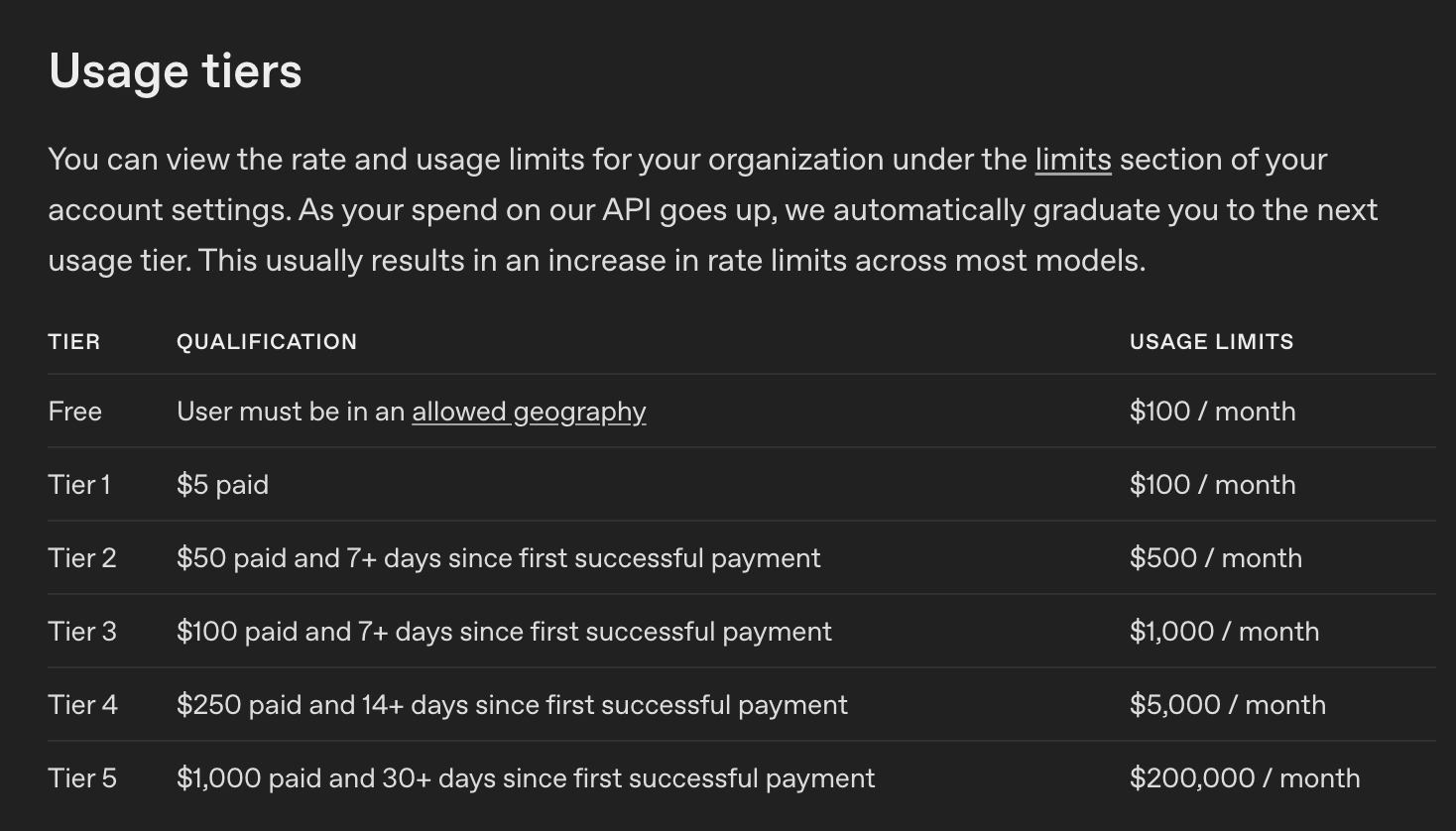Screen dimensions: 1456x831
Task: Select the "Tier 2" row label
Action: (82, 558)
